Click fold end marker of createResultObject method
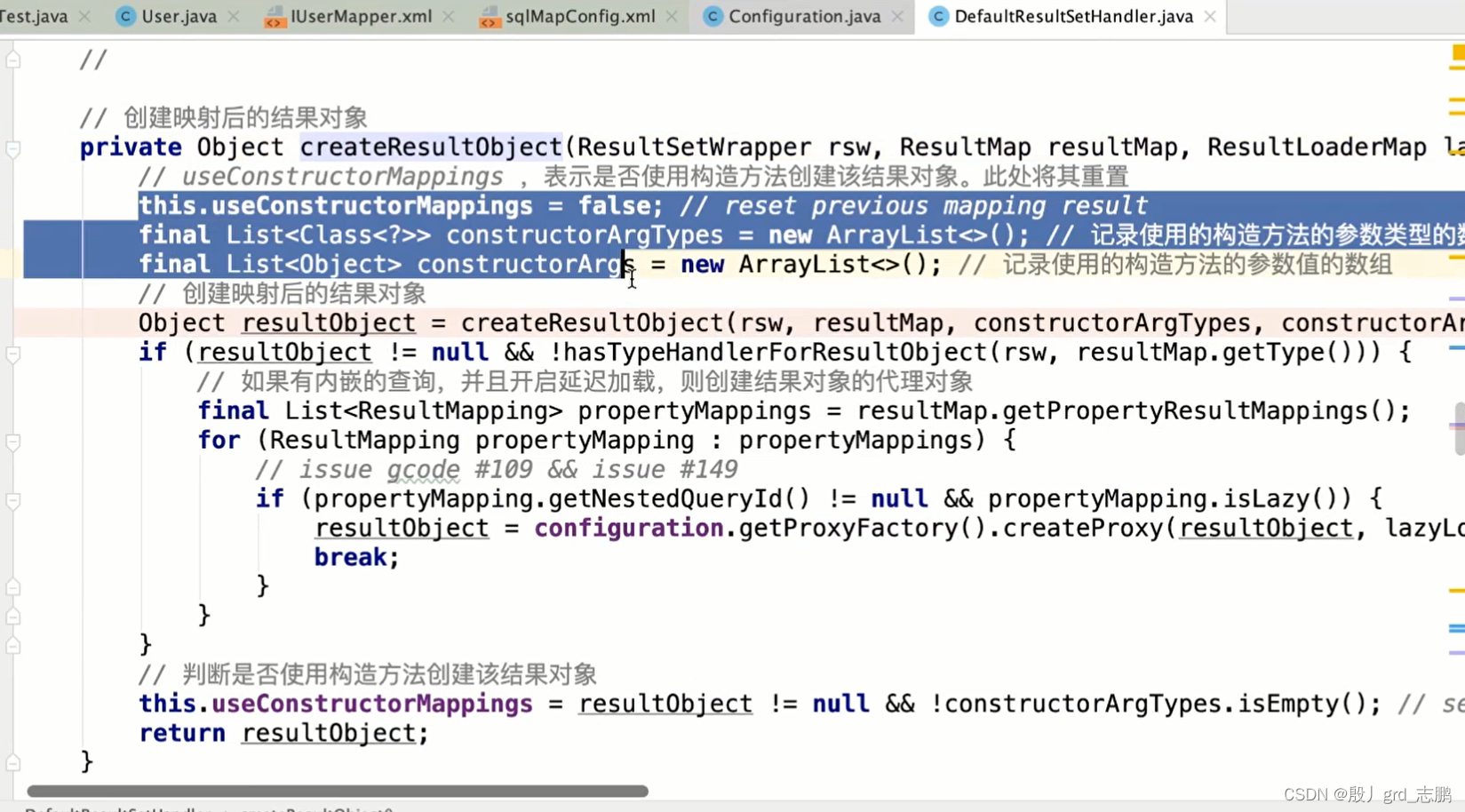Image resolution: width=1465 pixels, height=812 pixels. pos(13,762)
